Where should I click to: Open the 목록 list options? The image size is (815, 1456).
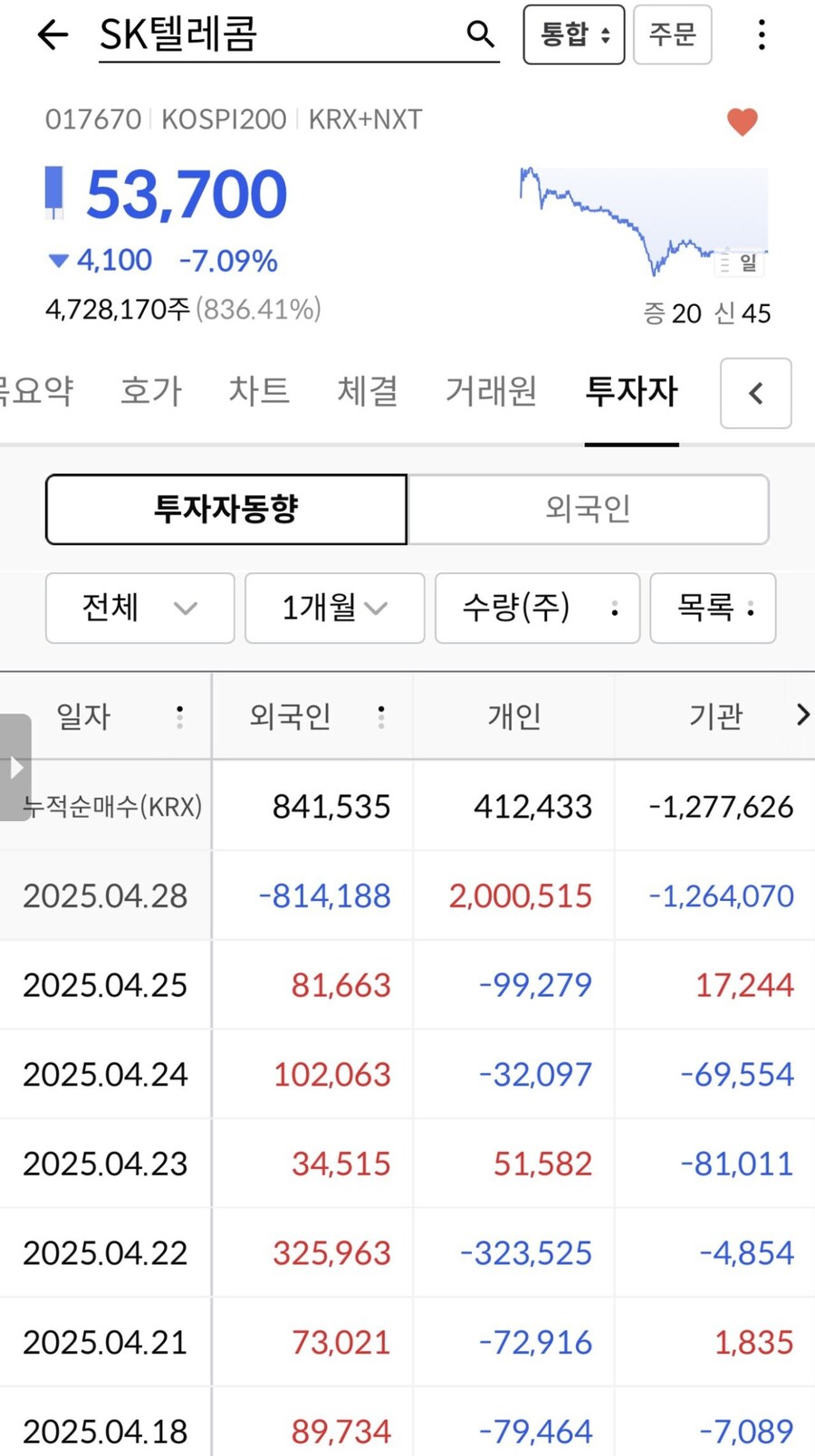tap(713, 608)
